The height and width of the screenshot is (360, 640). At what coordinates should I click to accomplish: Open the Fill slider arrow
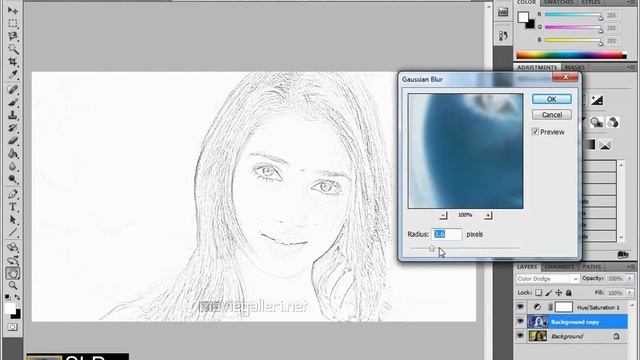(629, 293)
